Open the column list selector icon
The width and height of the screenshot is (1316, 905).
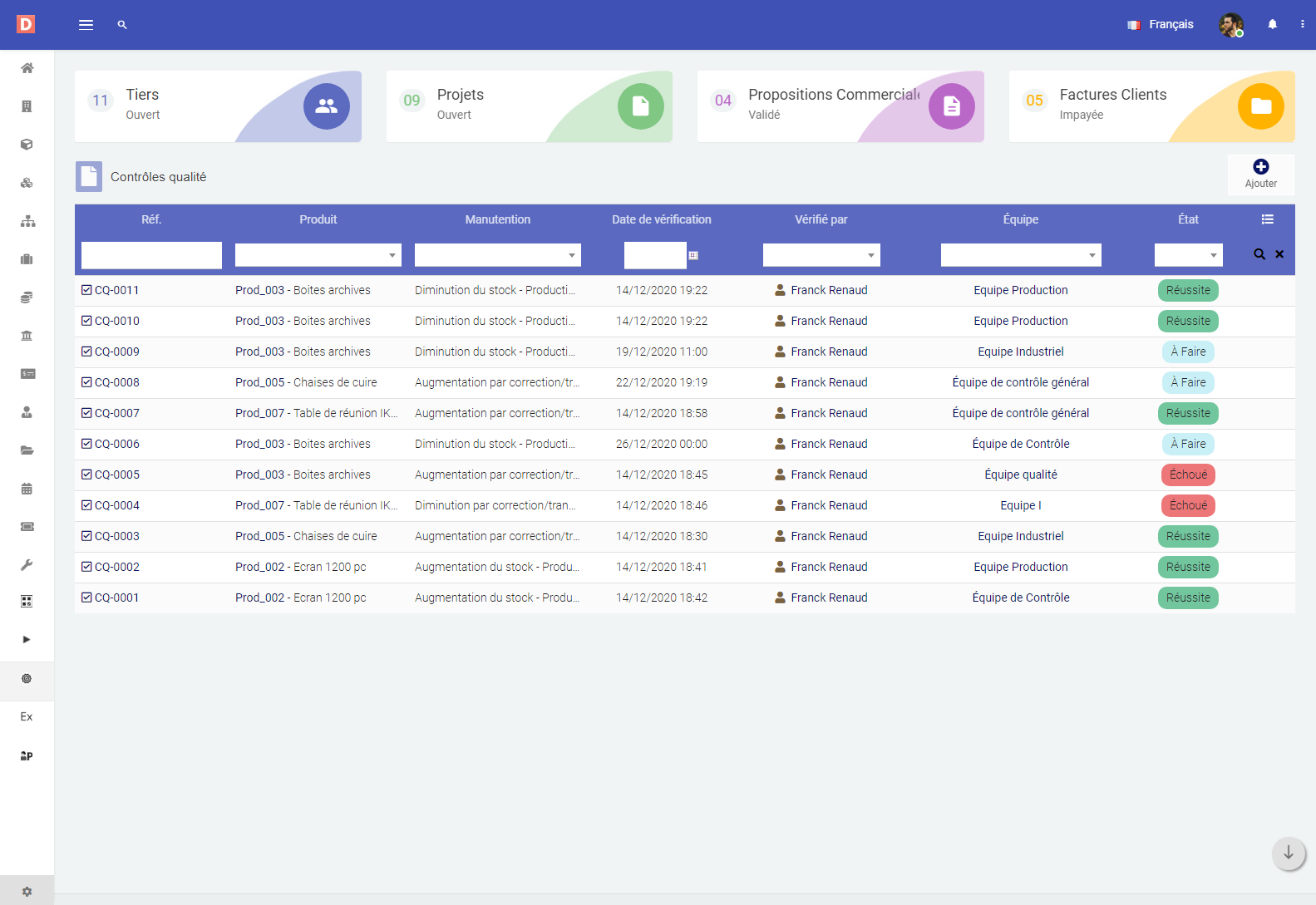point(1267,219)
